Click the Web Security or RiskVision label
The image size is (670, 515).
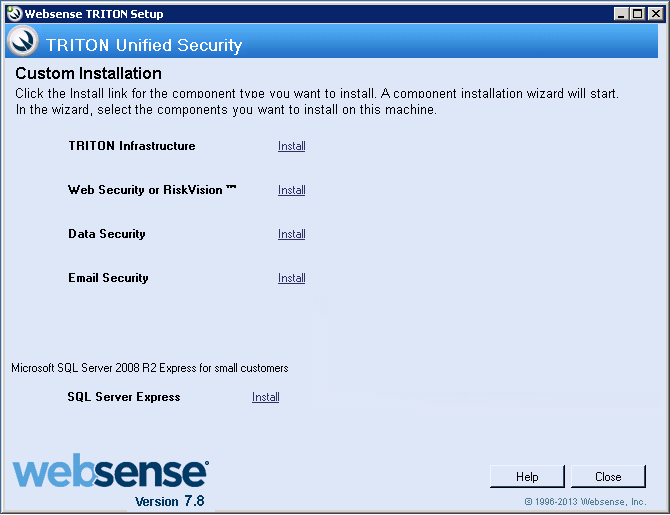point(152,190)
